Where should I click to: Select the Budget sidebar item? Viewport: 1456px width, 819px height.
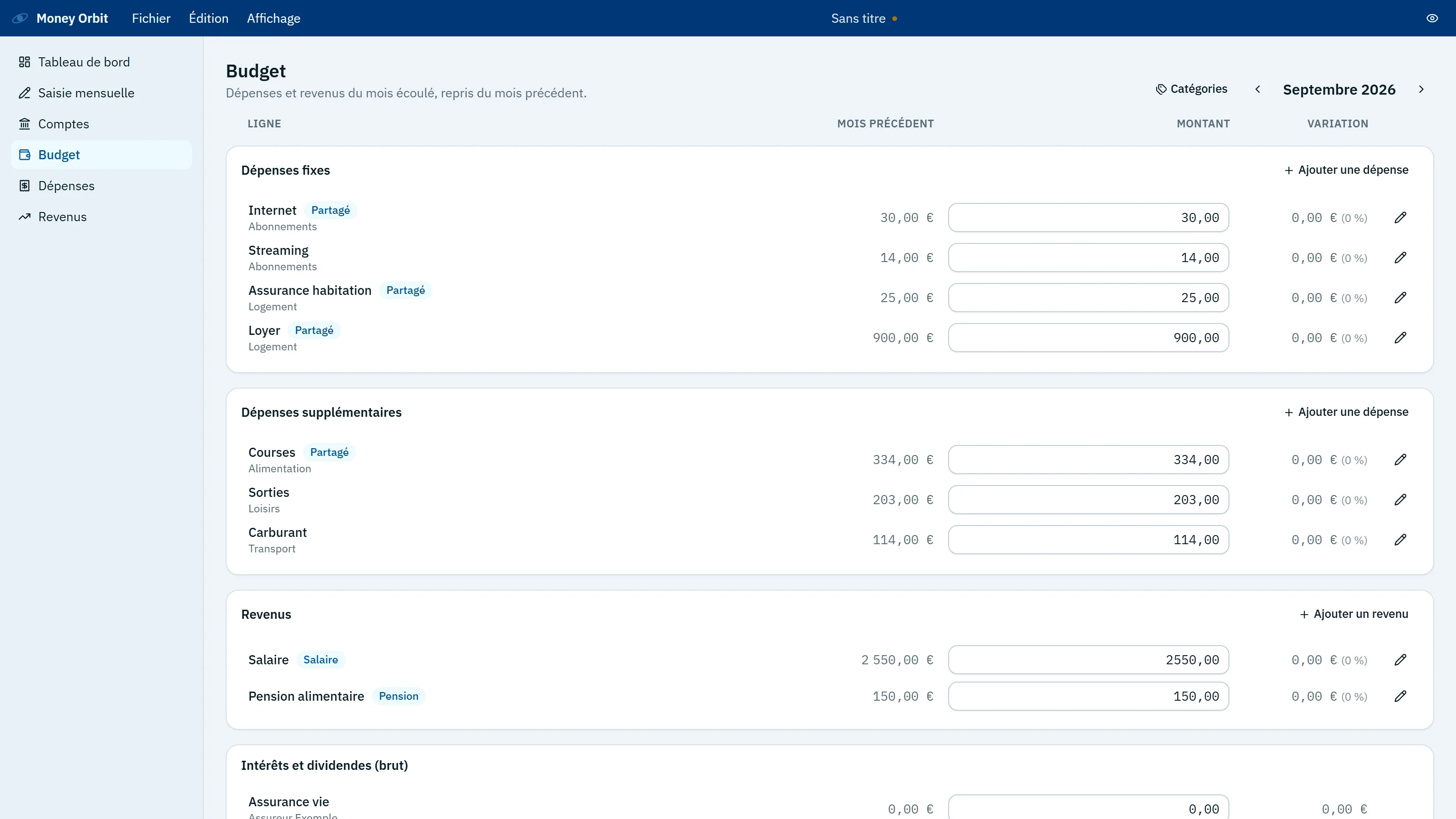pos(102,155)
